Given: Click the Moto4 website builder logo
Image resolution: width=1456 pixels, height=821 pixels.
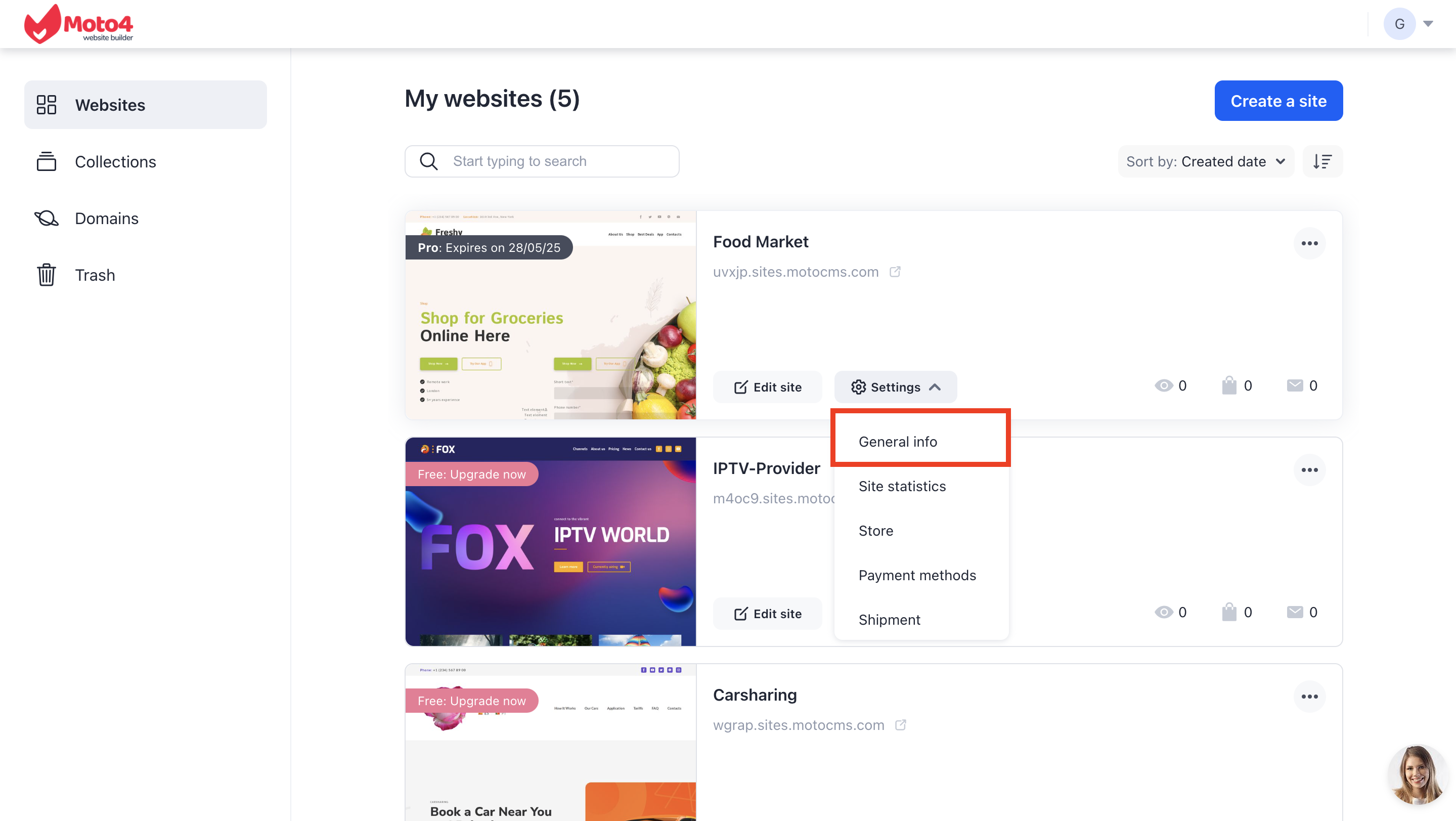Looking at the screenshot, I should pyautogui.click(x=78, y=24).
